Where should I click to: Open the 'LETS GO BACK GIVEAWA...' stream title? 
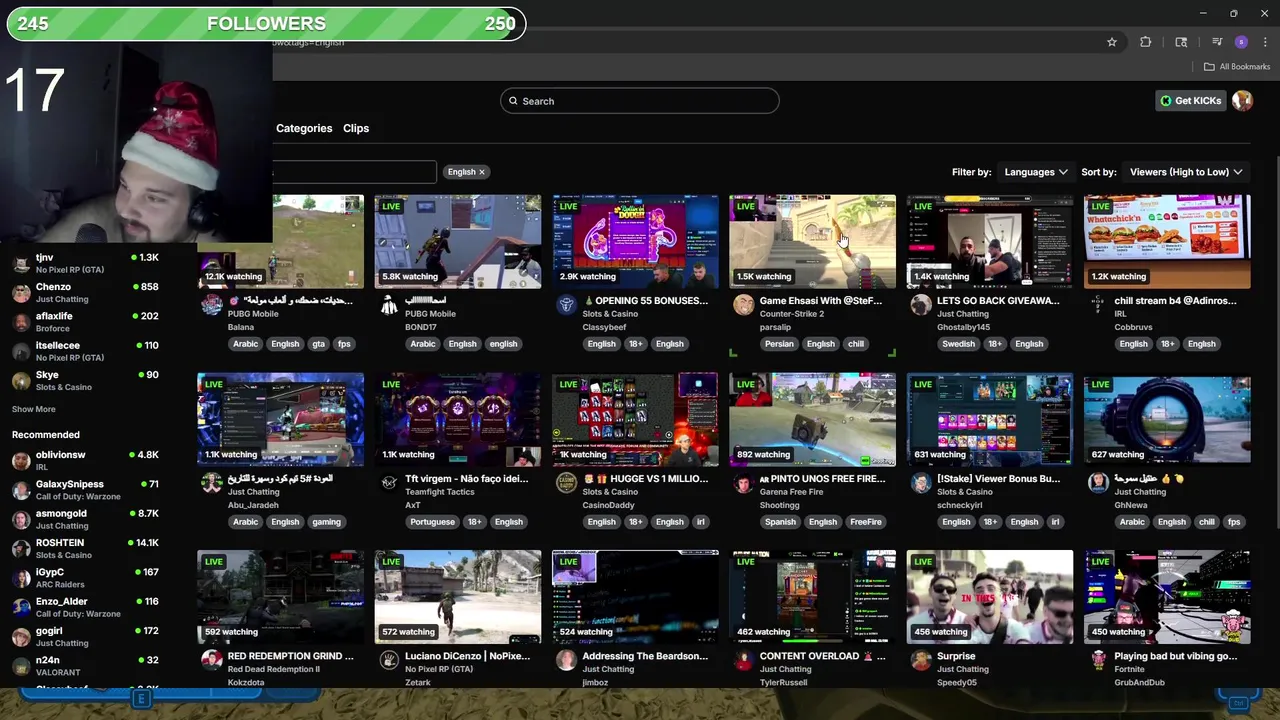(x=998, y=300)
